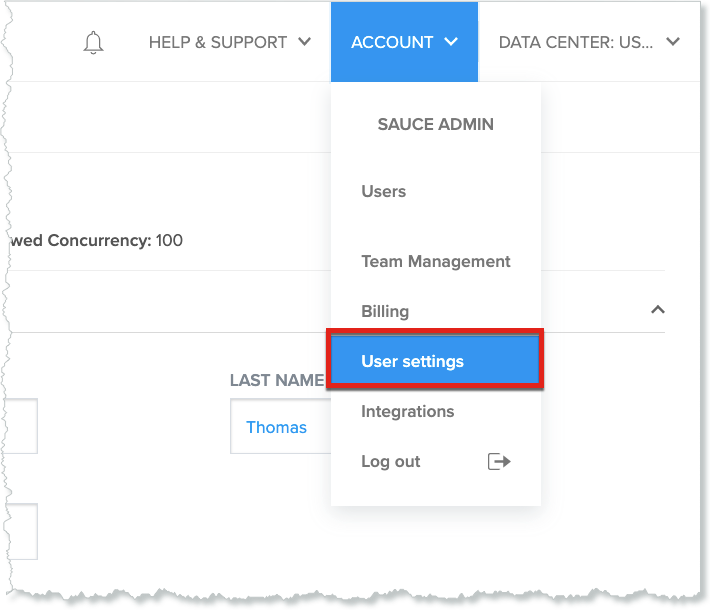
Task: Focus the Last Name field containing Thomas
Action: click(280, 427)
